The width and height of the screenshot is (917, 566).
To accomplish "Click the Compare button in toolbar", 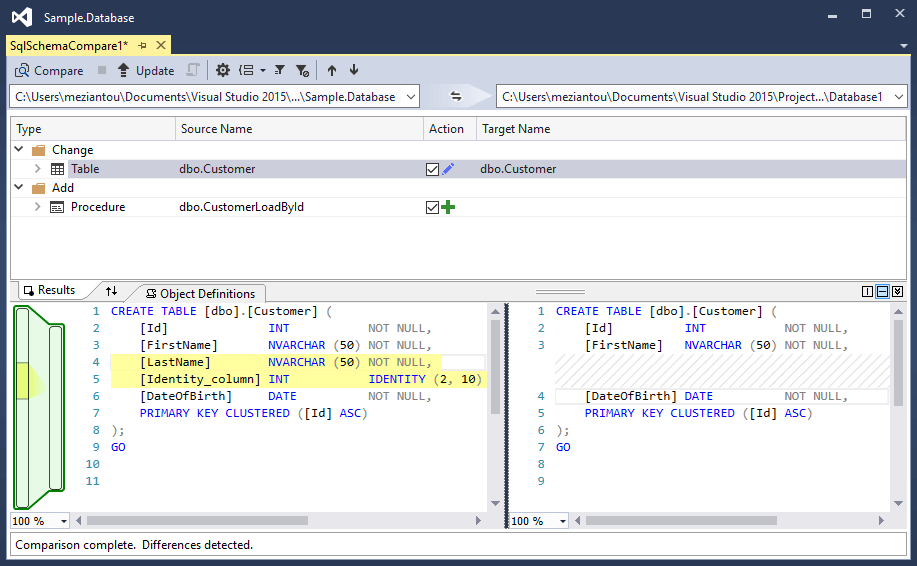I will coord(49,70).
